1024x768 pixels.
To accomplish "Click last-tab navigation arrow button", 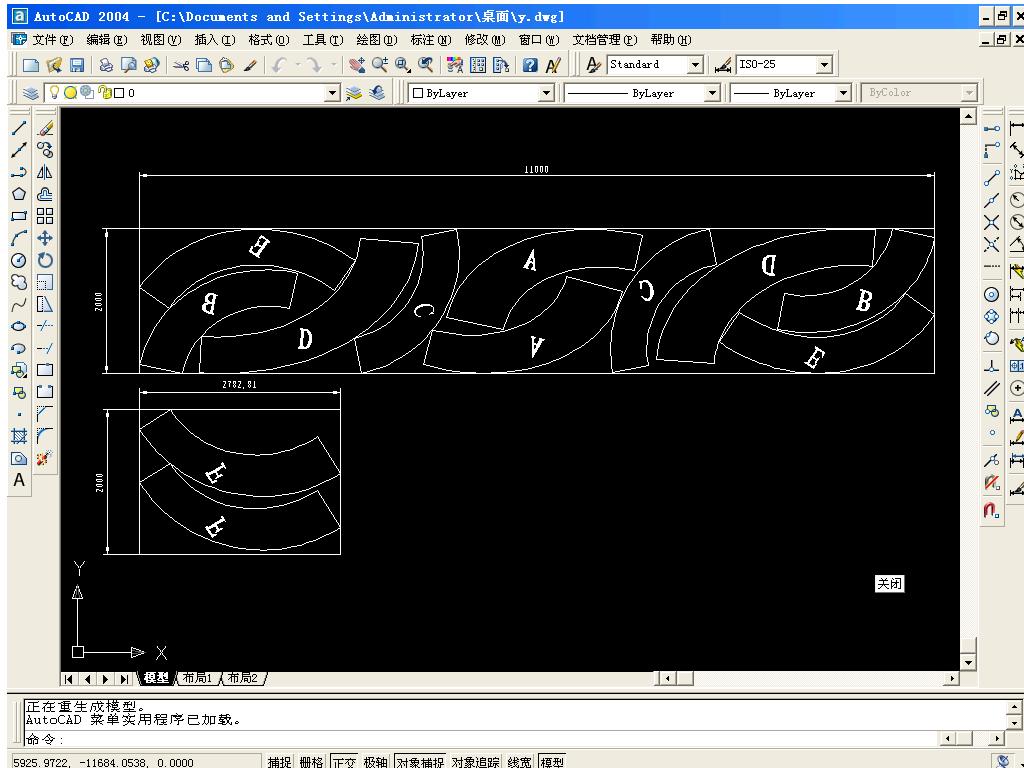I will point(123,679).
